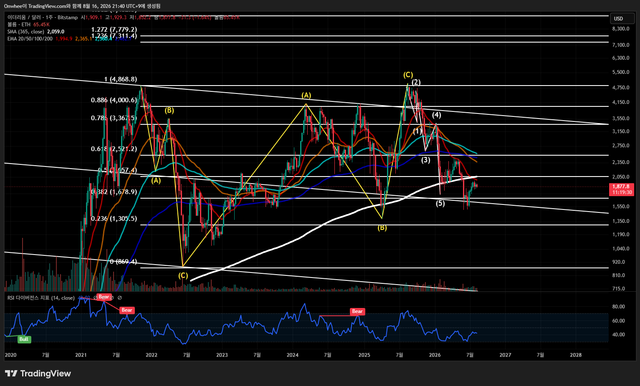The image size is (640, 386).
Task: Select the Ethereum / Dollar Bitstamp symbol legend
Action: coord(42,18)
